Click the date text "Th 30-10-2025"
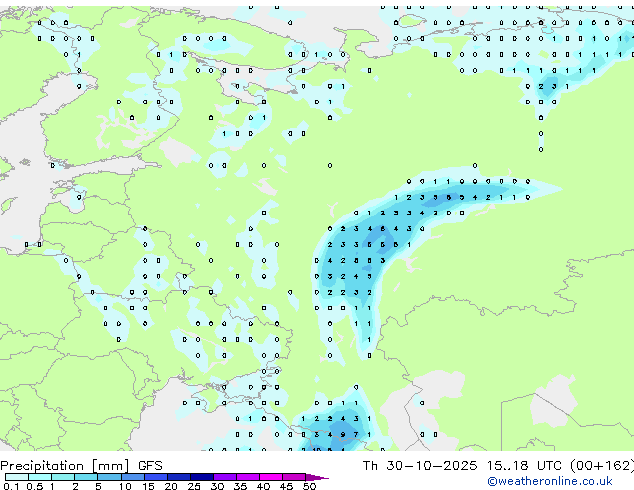The image size is (634, 490). coord(420,466)
